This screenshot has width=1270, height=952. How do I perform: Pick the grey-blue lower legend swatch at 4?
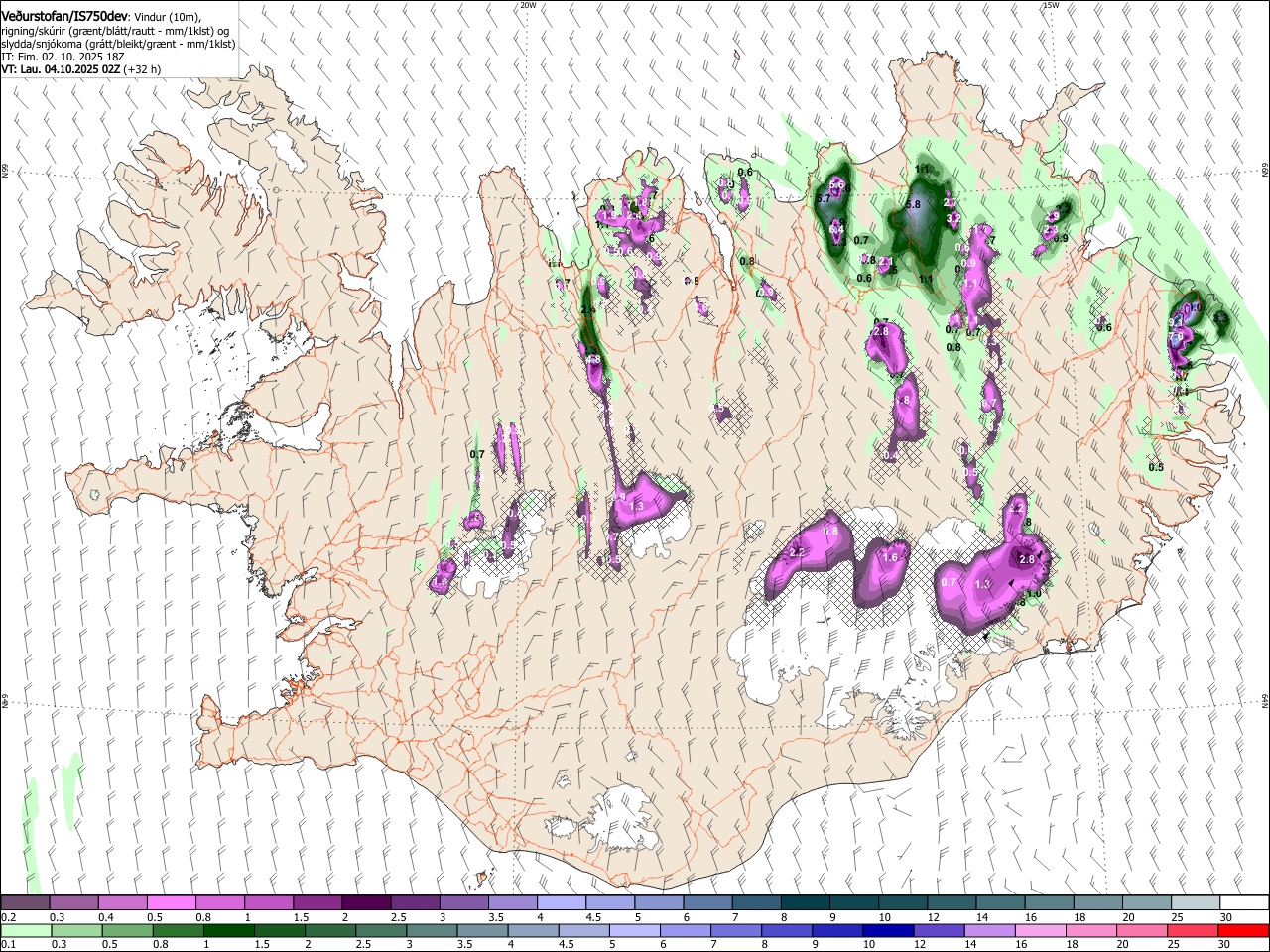(x=533, y=930)
